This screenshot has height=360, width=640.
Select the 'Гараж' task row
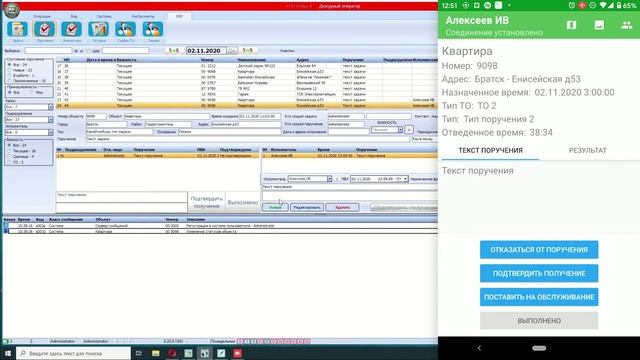(x=247, y=94)
